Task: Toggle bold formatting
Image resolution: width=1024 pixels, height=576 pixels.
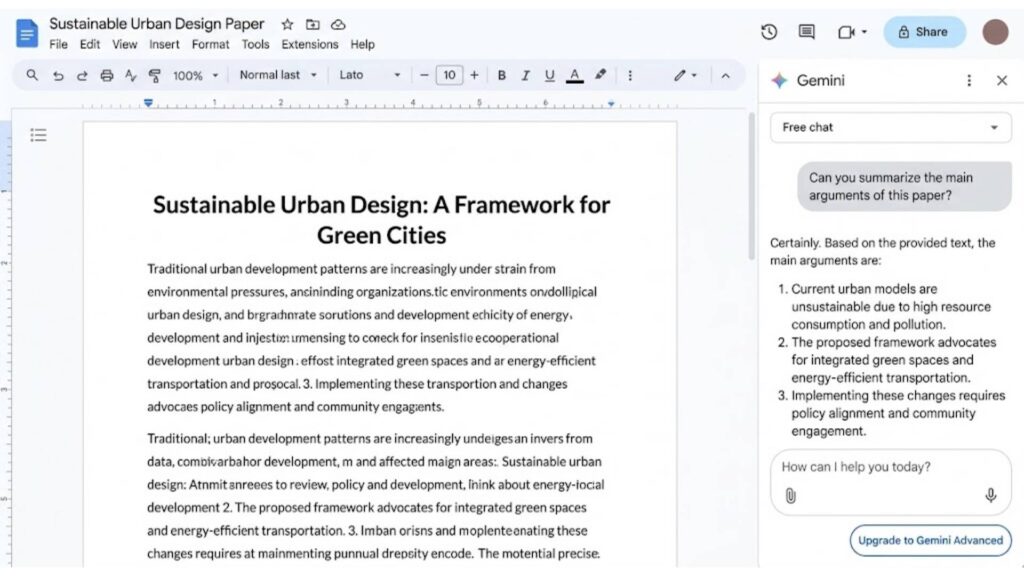Action: pos(502,75)
